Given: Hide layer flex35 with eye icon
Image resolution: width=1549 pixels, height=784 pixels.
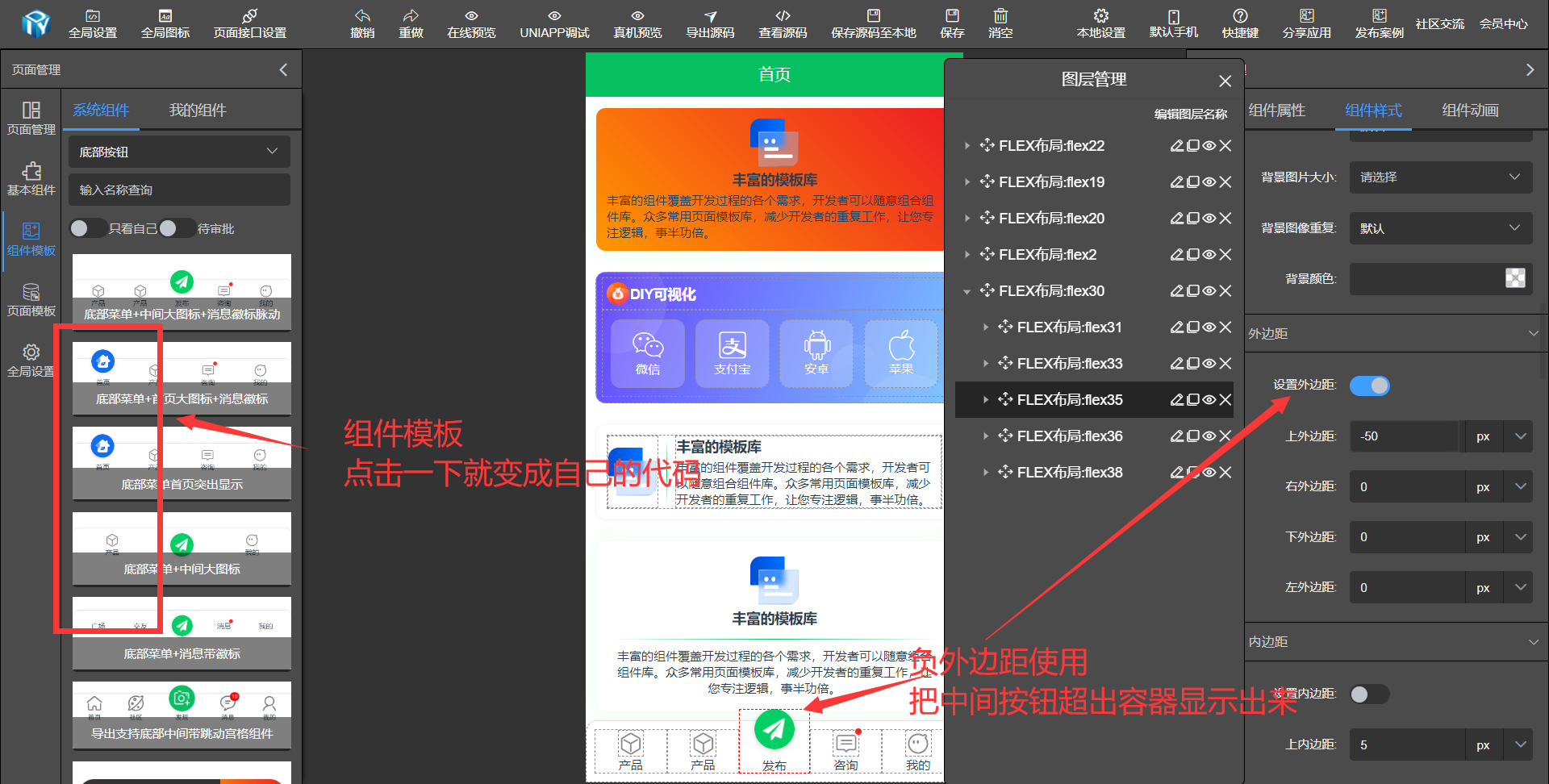Looking at the screenshot, I should click(1209, 399).
